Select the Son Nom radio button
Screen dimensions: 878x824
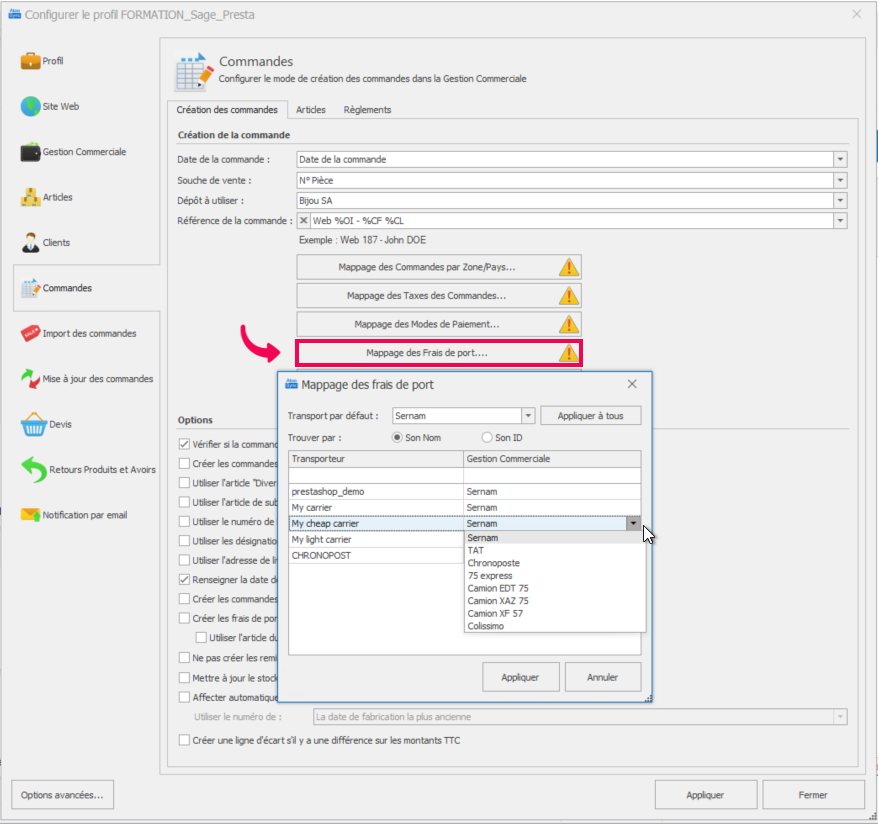click(x=397, y=438)
